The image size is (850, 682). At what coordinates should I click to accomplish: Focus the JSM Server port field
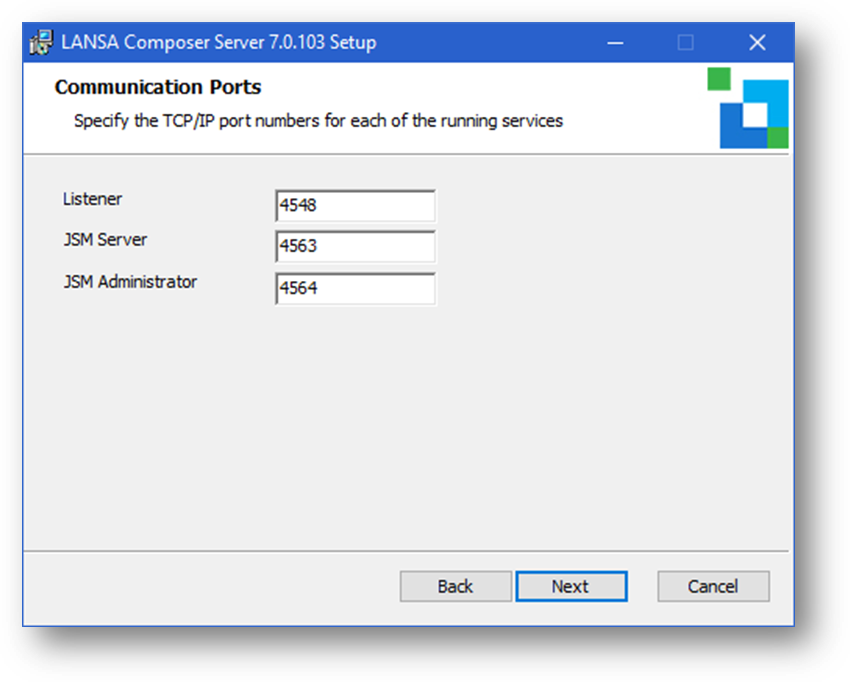[x=355, y=247]
